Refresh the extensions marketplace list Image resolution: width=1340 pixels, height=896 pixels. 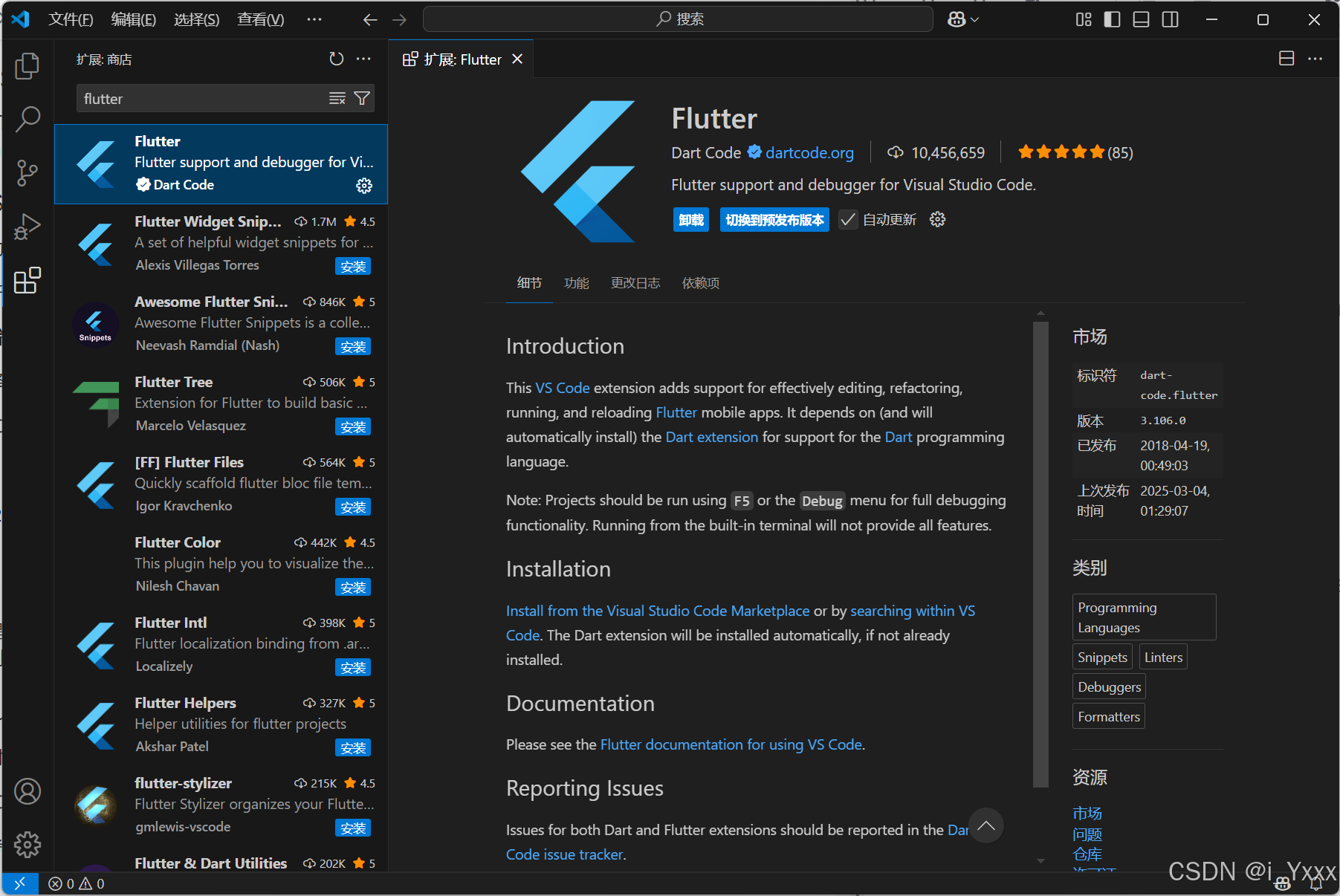point(337,59)
